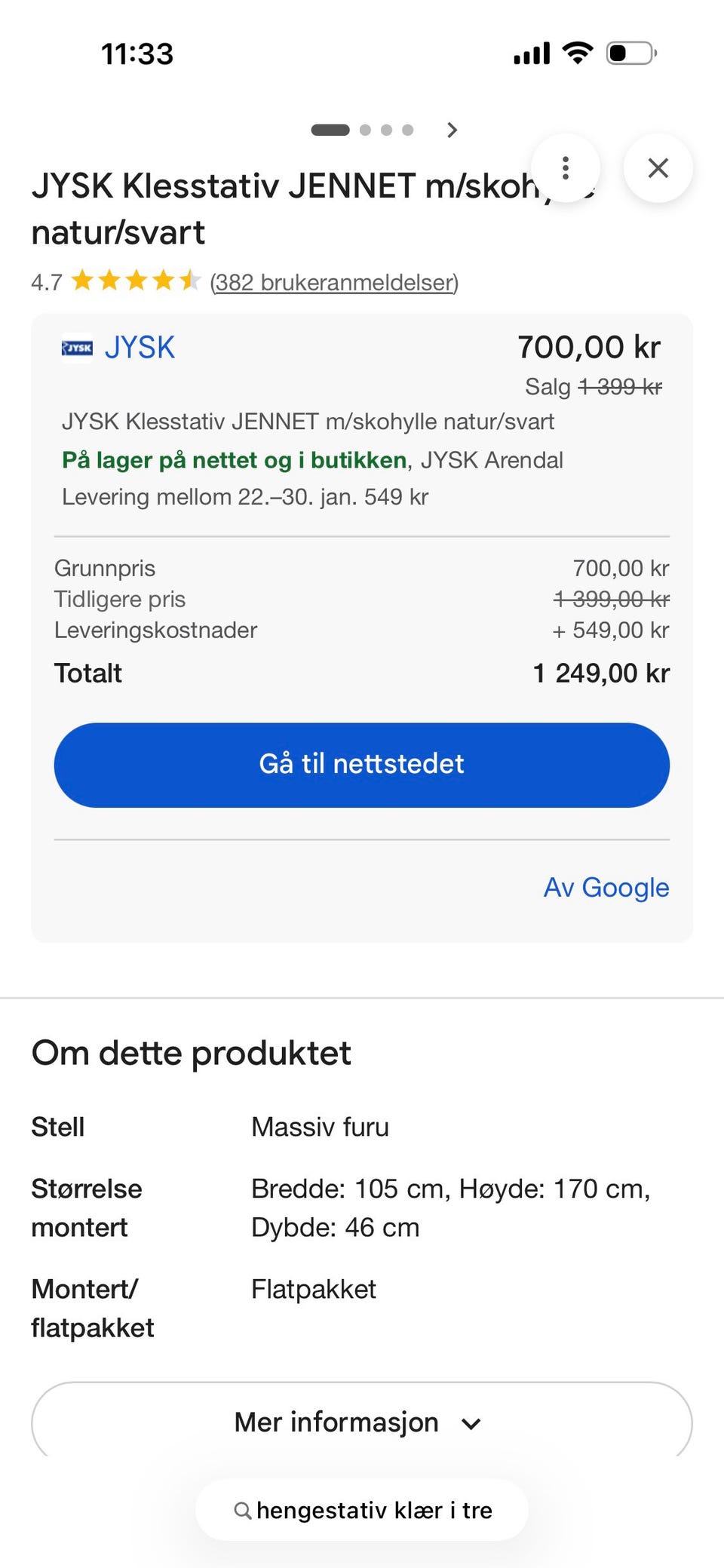Open the three-dot more options menu
724x1568 pixels.
click(566, 168)
